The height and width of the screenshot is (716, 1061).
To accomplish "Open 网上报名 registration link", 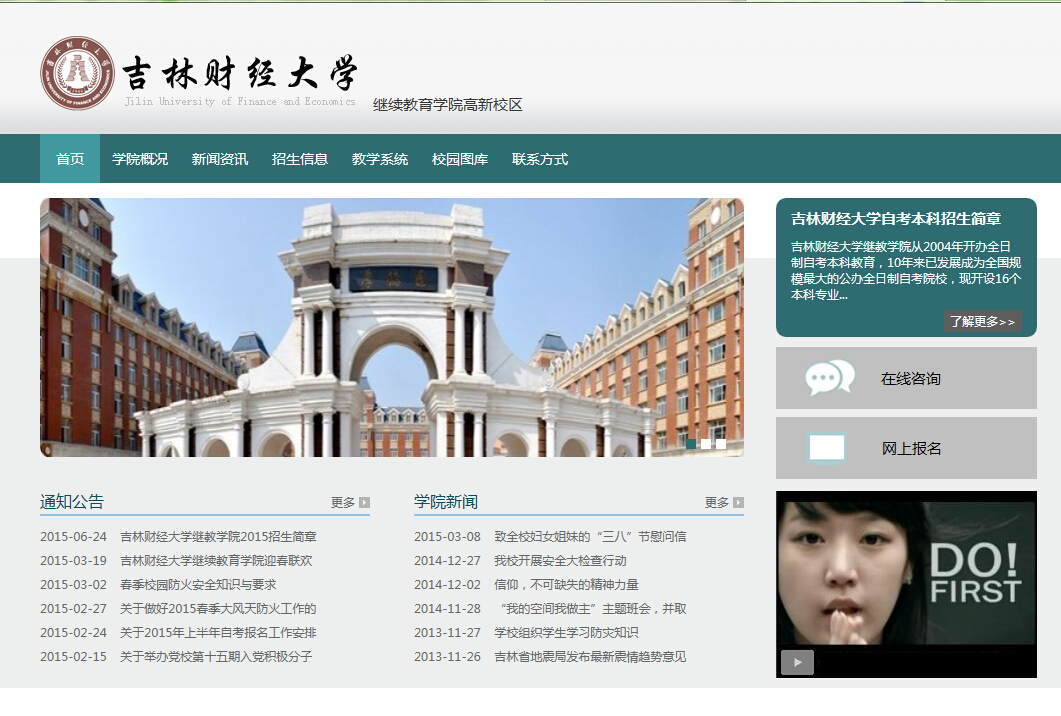I will coord(911,449).
